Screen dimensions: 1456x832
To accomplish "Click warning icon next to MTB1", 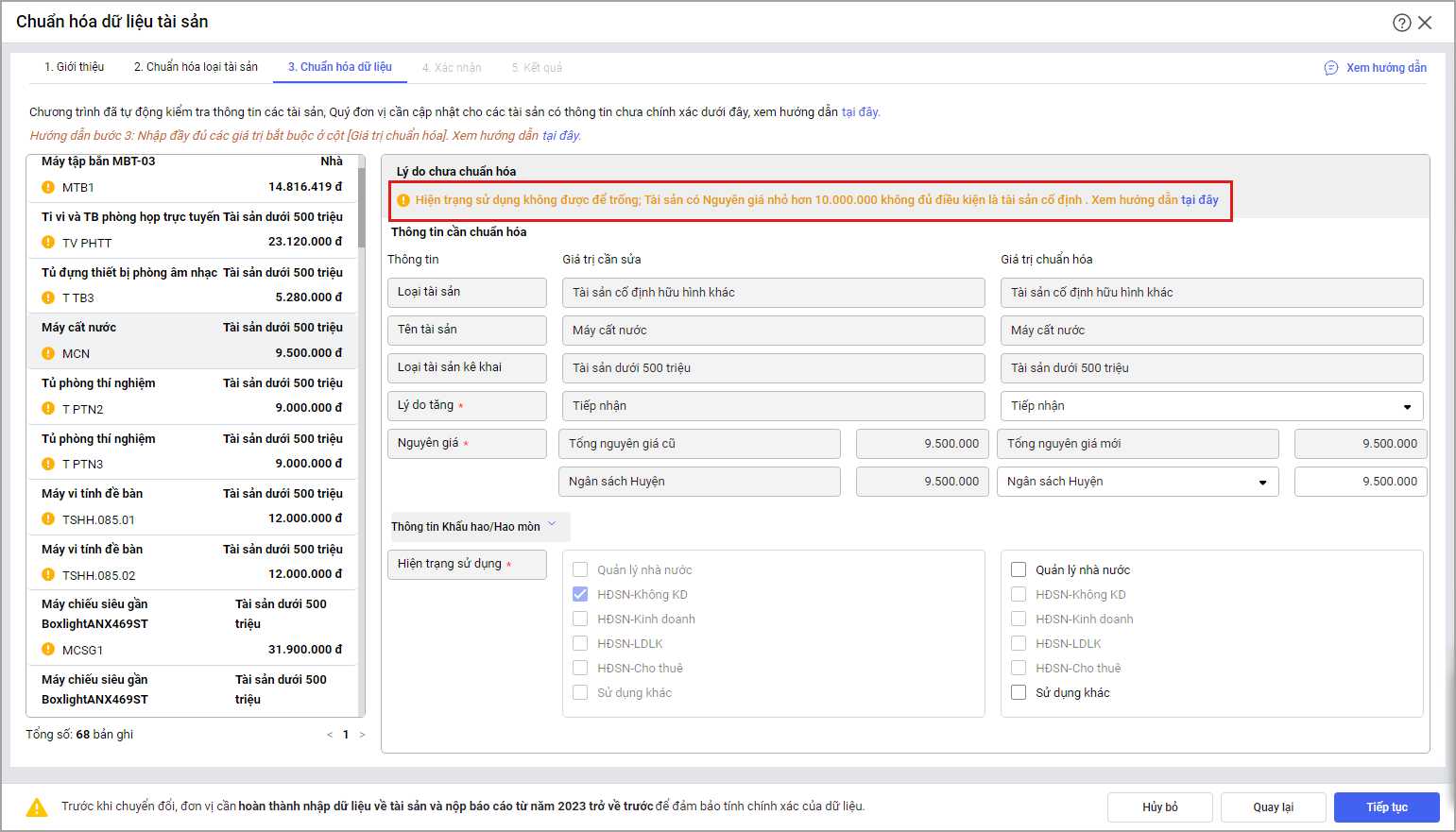I will (x=48, y=187).
